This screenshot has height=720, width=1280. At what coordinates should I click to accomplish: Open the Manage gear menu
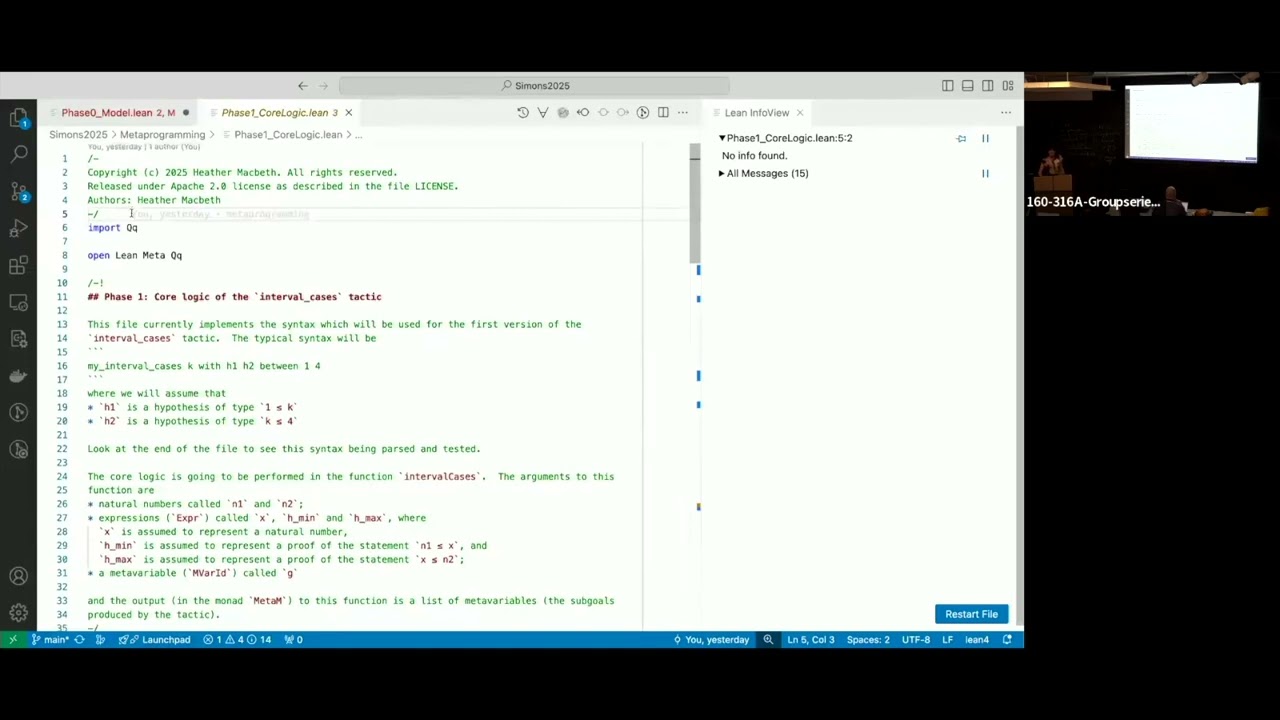pyautogui.click(x=18, y=613)
